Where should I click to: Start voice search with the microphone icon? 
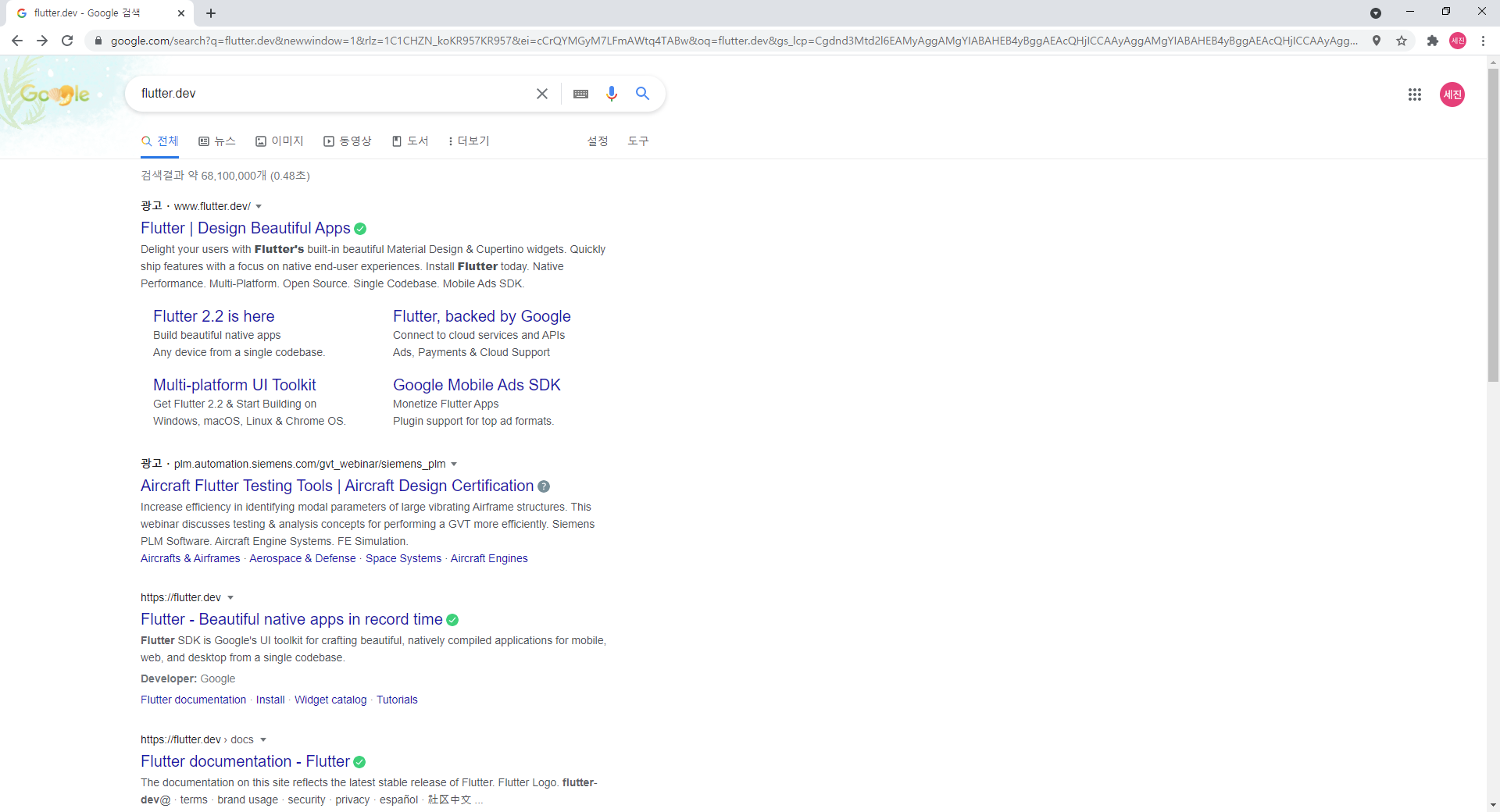(x=612, y=94)
